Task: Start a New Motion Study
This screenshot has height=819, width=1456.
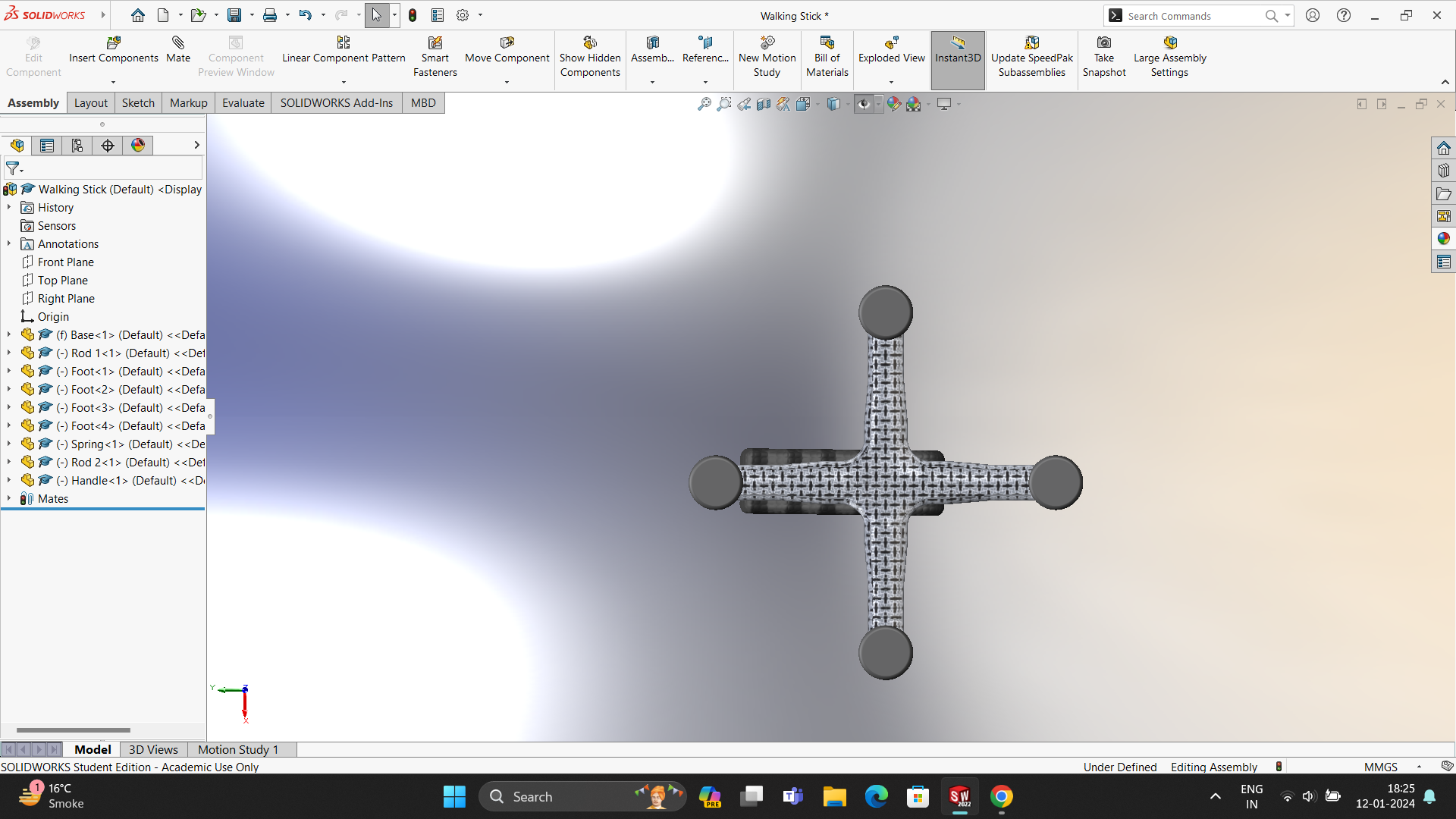Action: [767, 57]
